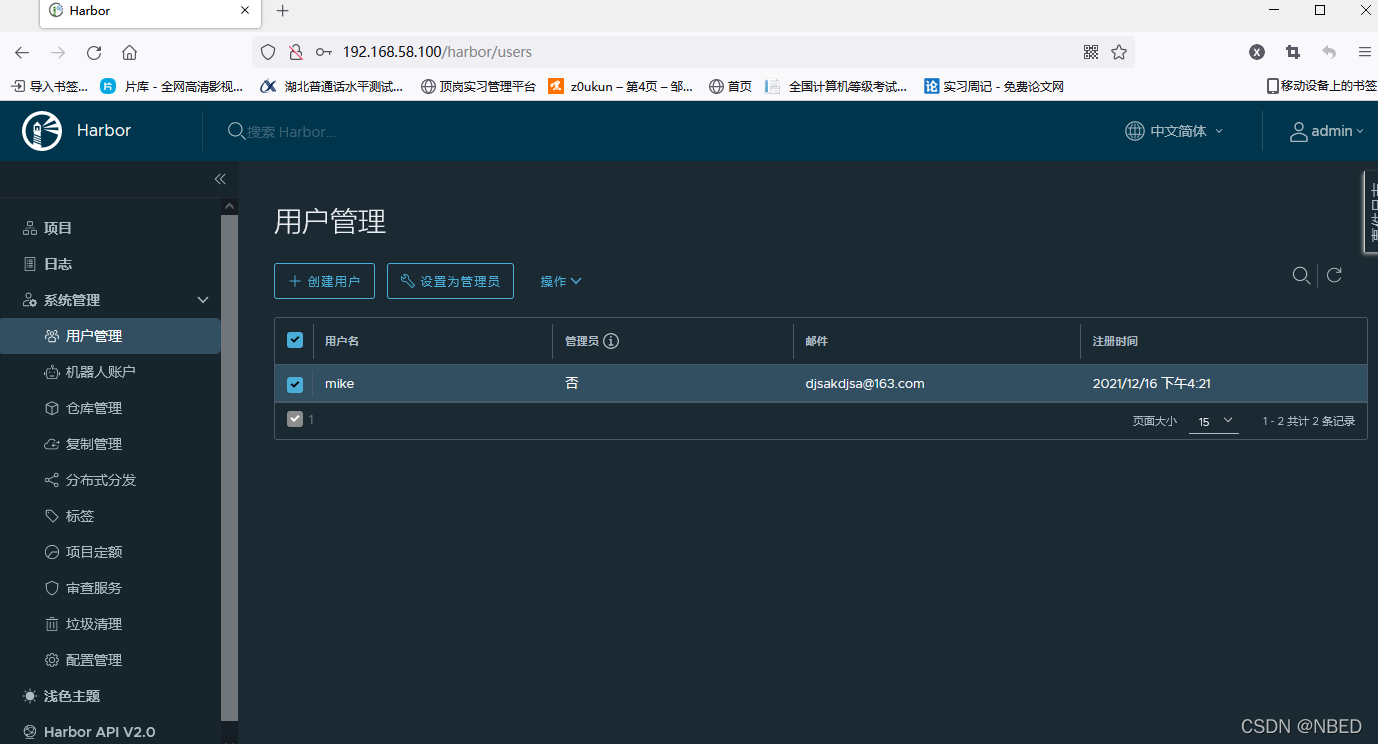Close the Harbor tab
This screenshot has height=744, width=1378.
(x=245, y=11)
